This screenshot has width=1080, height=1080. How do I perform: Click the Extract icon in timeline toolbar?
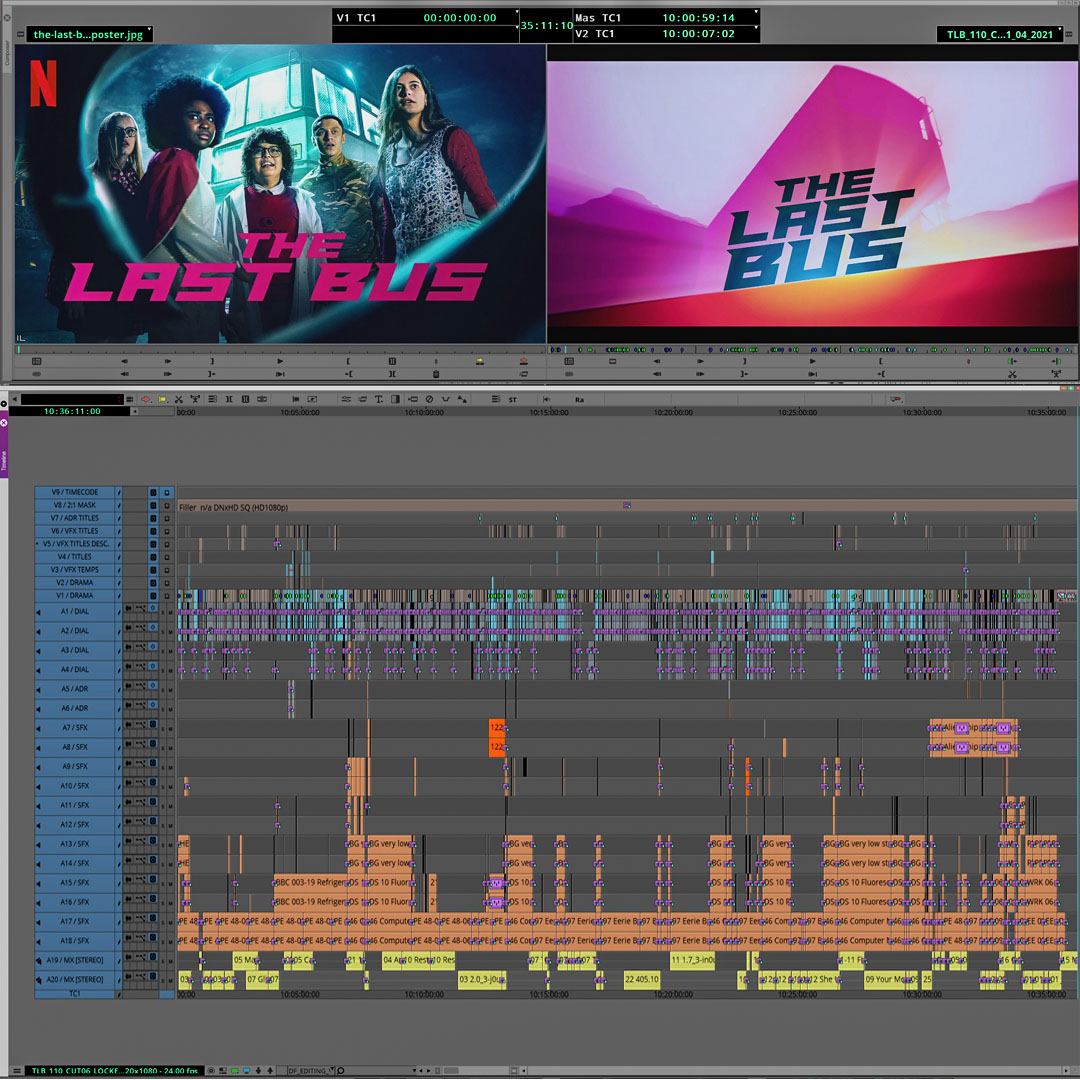pos(195,399)
